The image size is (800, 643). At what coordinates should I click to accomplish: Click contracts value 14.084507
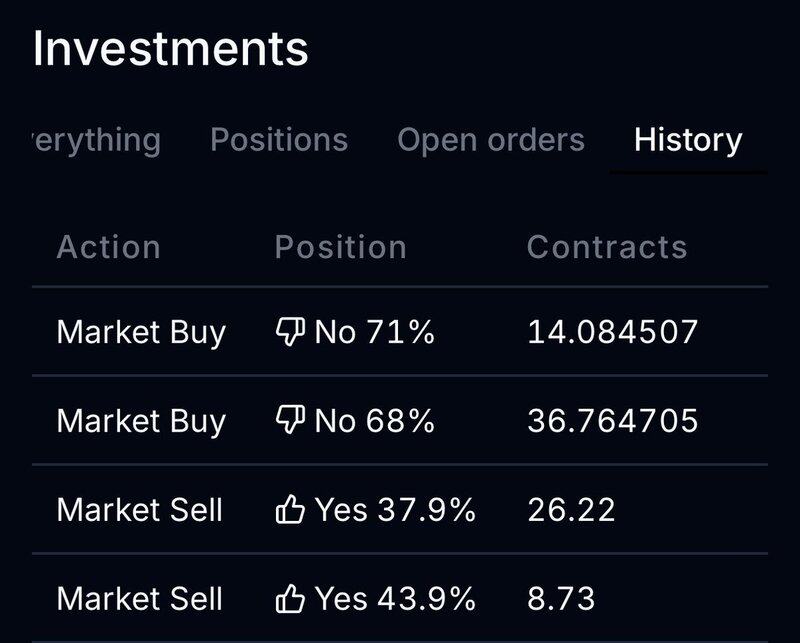coord(613,332)
